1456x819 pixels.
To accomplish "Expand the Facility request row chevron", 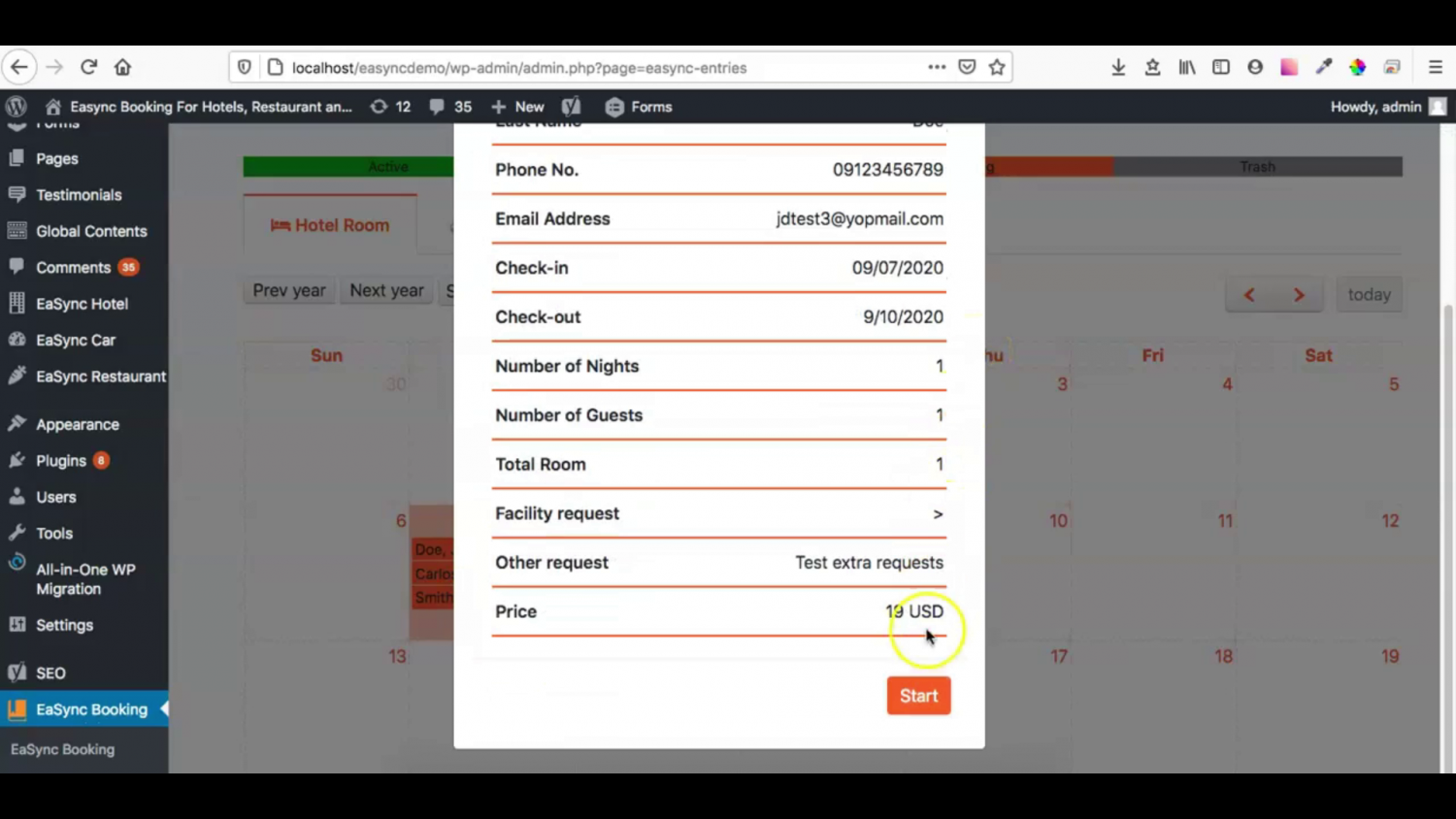I will [x=937, y=513].
